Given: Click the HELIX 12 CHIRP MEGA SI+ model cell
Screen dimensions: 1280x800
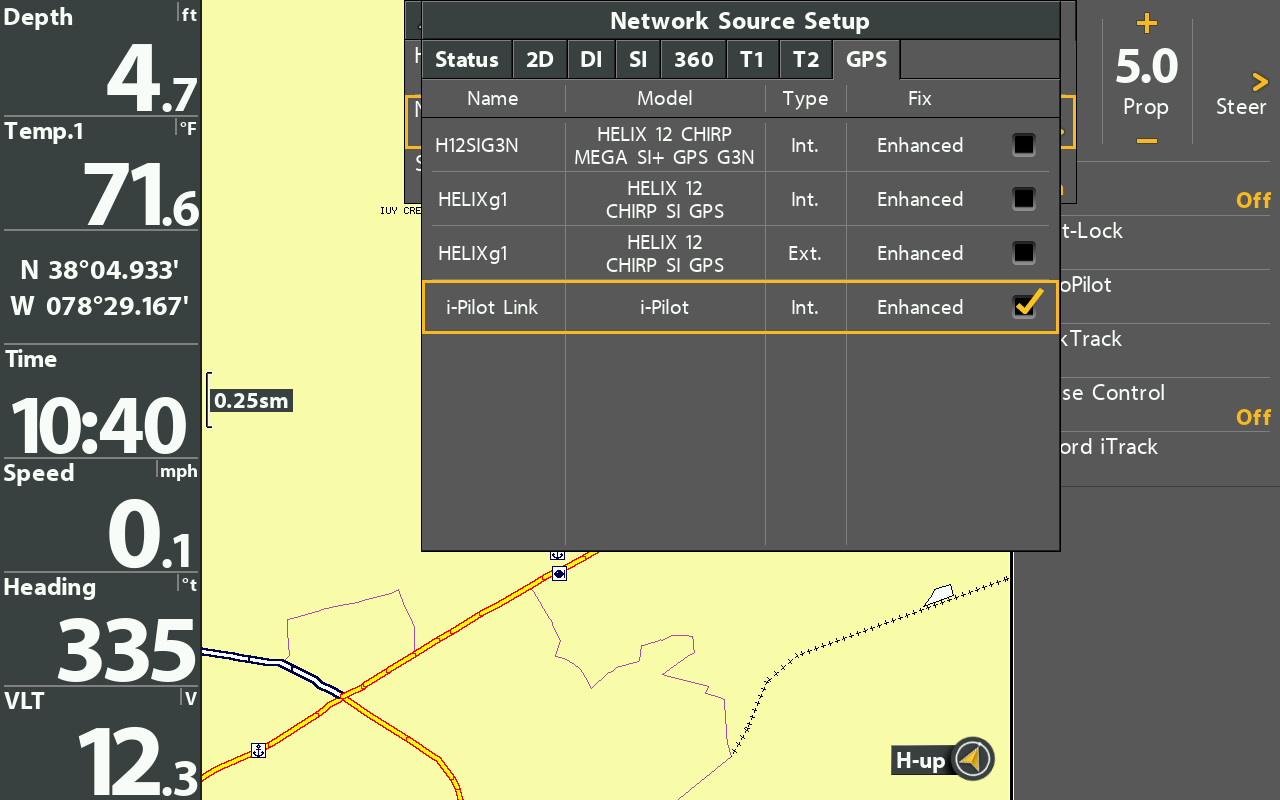Looking at the screenshot, I should coord(665,145).
